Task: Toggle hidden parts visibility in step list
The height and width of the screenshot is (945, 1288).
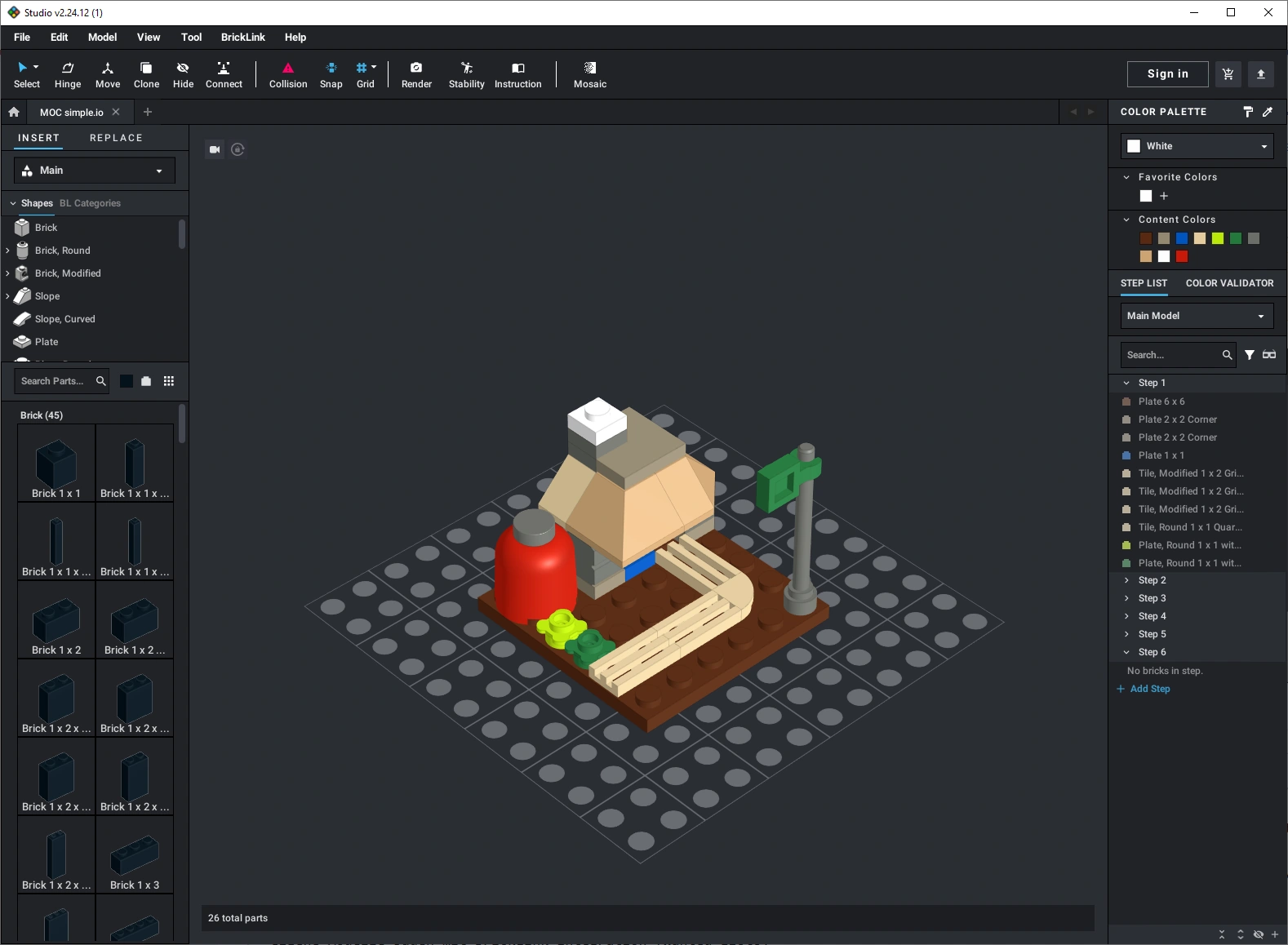Action: [x=1258, y=934]
